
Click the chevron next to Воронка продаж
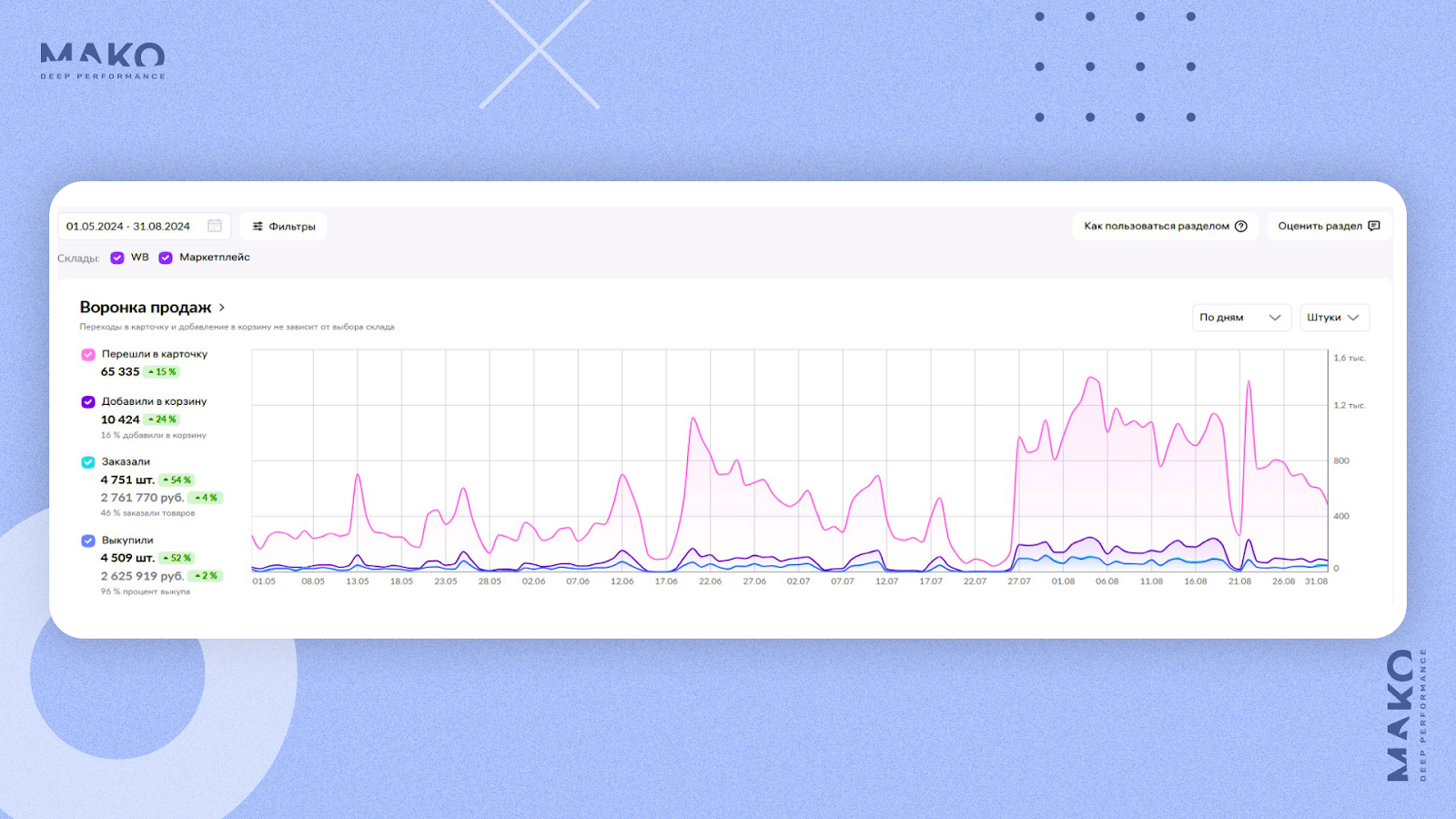(221, 308)
